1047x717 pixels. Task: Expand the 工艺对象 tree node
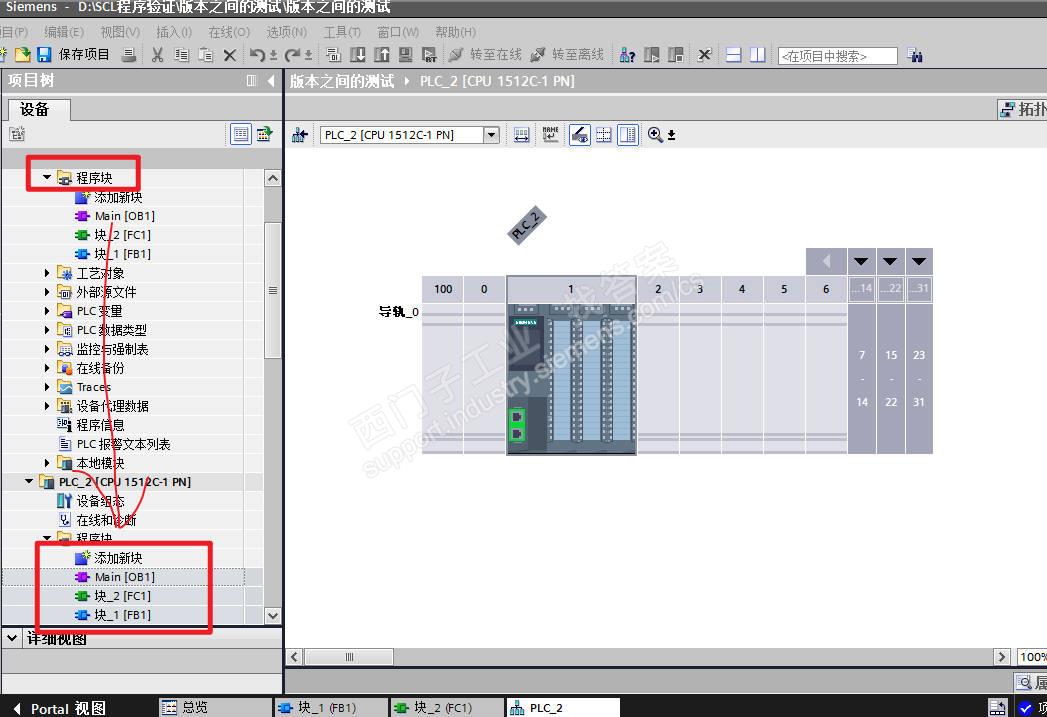(47, 273)
